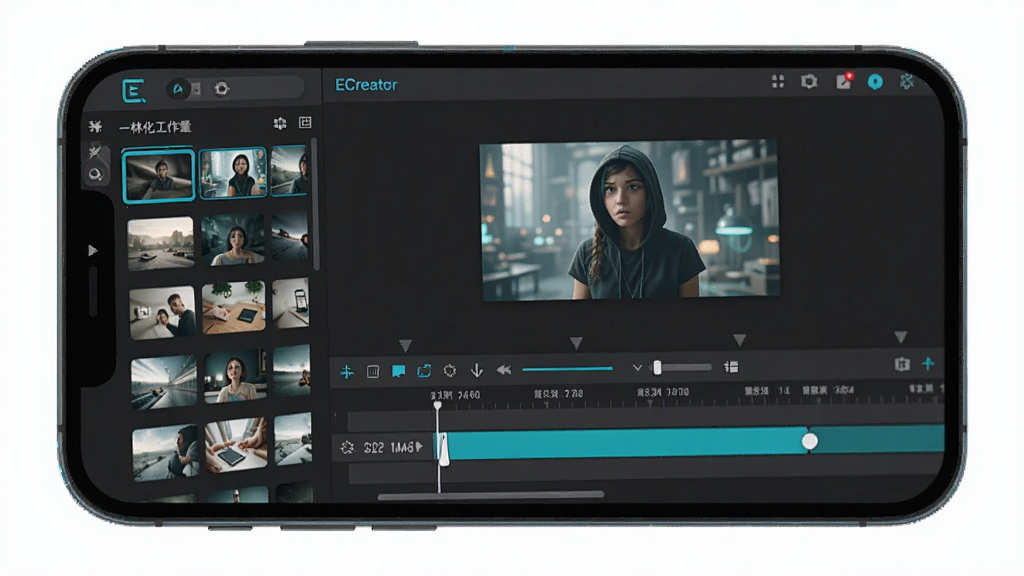Select the hands holding a tablet thumbnail
Screen dimensions: 1024x576
(236, 445)
